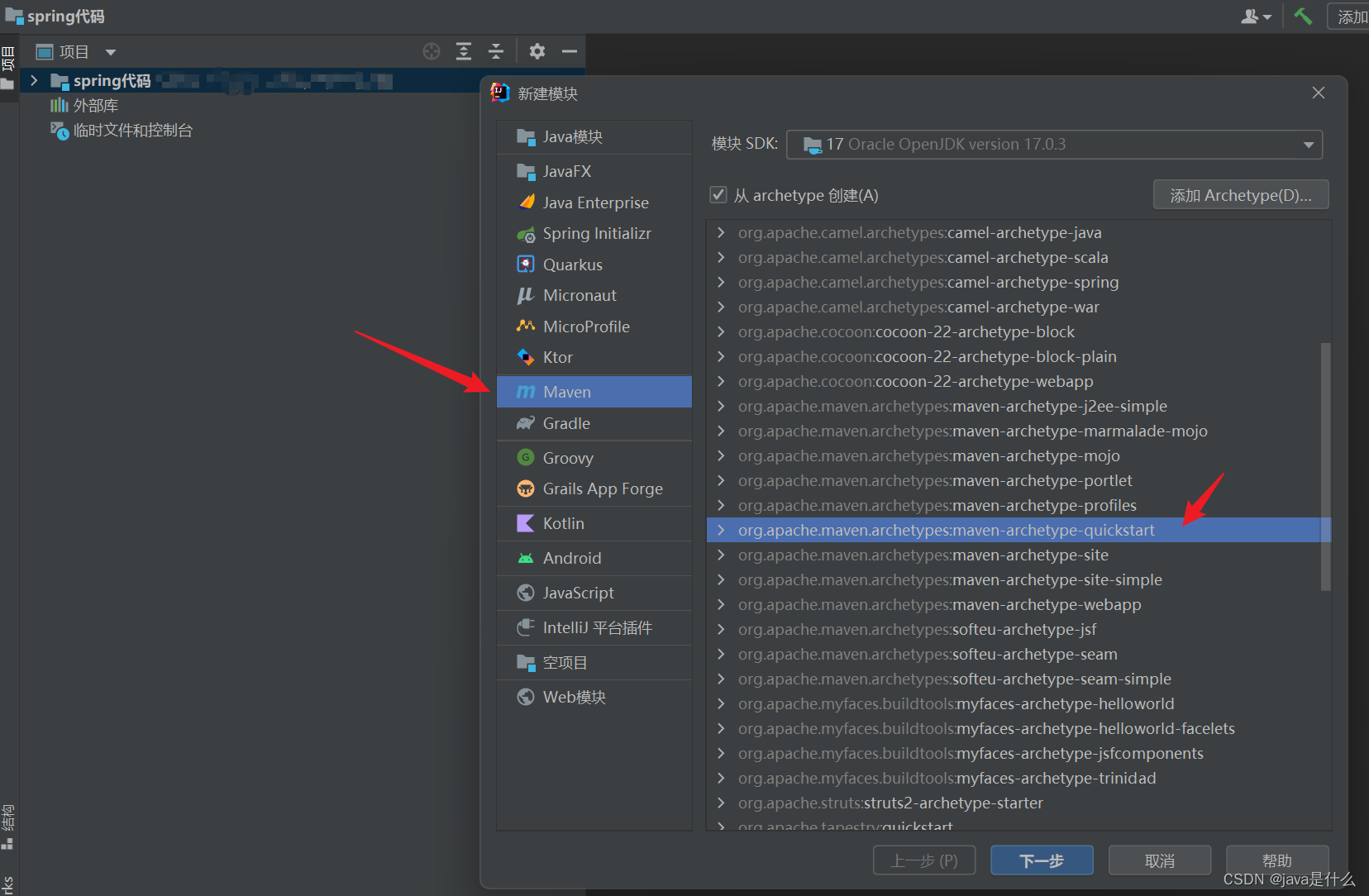The width and height of the screenshot is (1369, 896).
Task: Click the archetype list vertical scrollbar
Action: (x=1325, y=467)
